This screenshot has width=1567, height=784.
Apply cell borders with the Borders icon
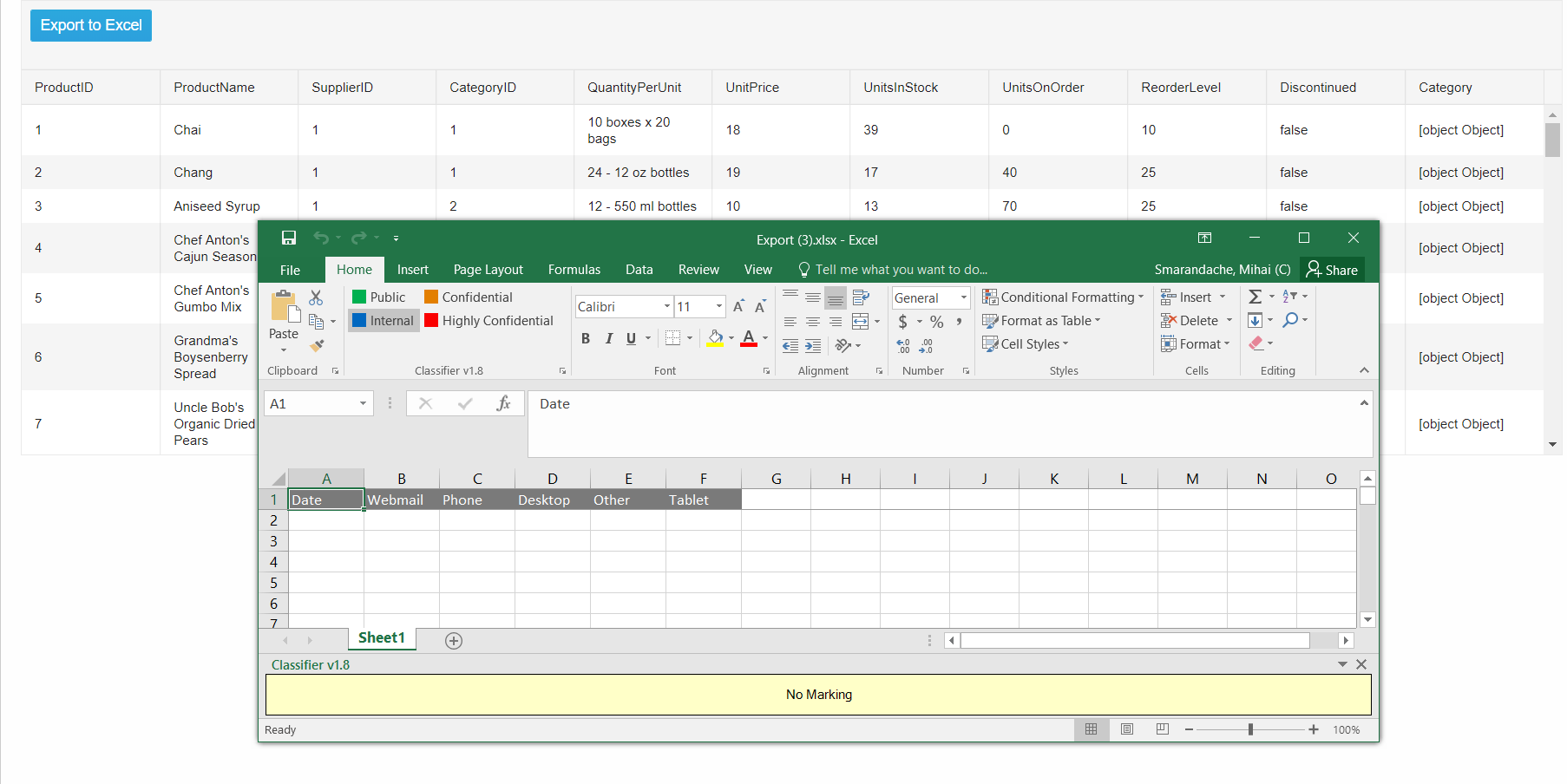pos(672,338)
